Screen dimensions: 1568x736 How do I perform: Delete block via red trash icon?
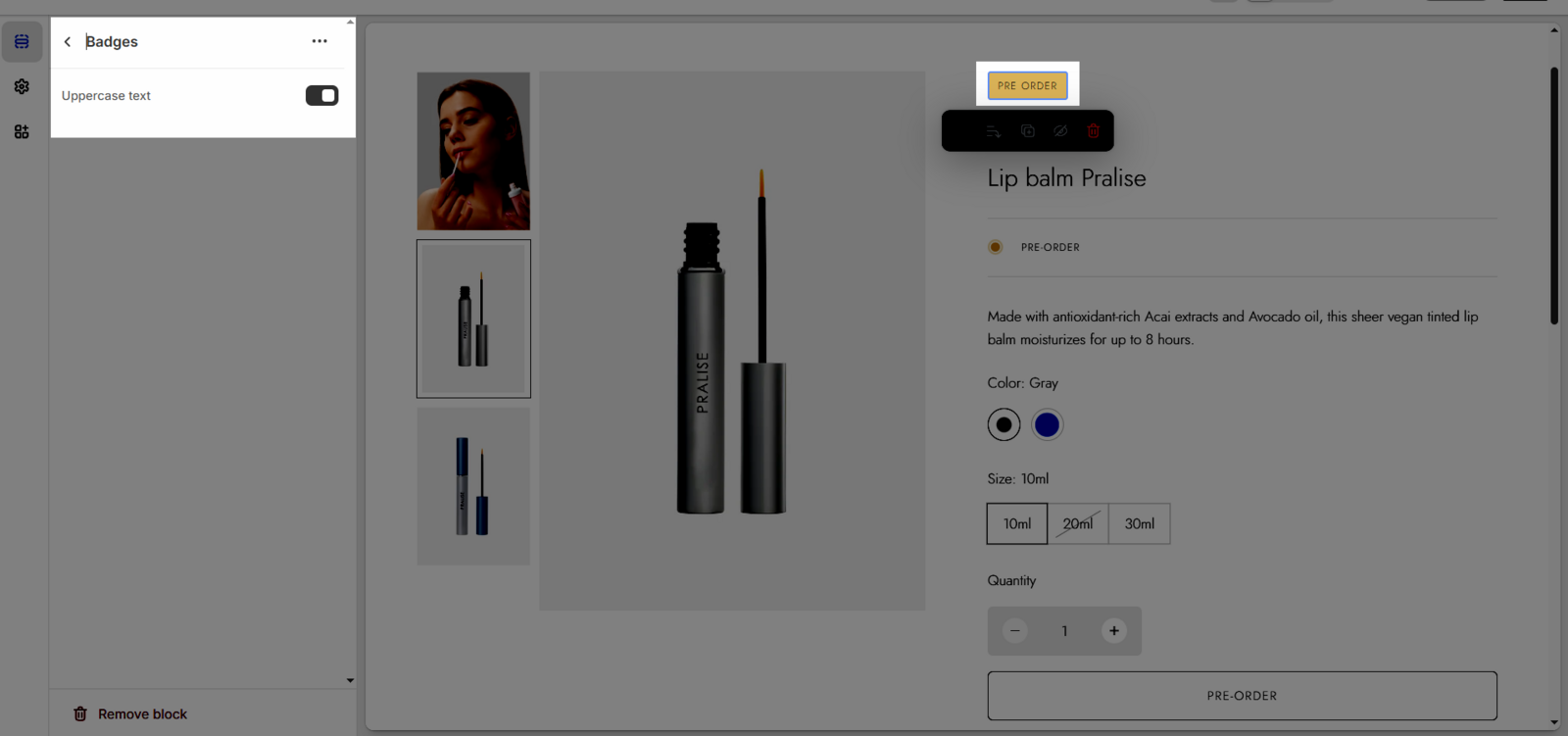(1094, 131)
